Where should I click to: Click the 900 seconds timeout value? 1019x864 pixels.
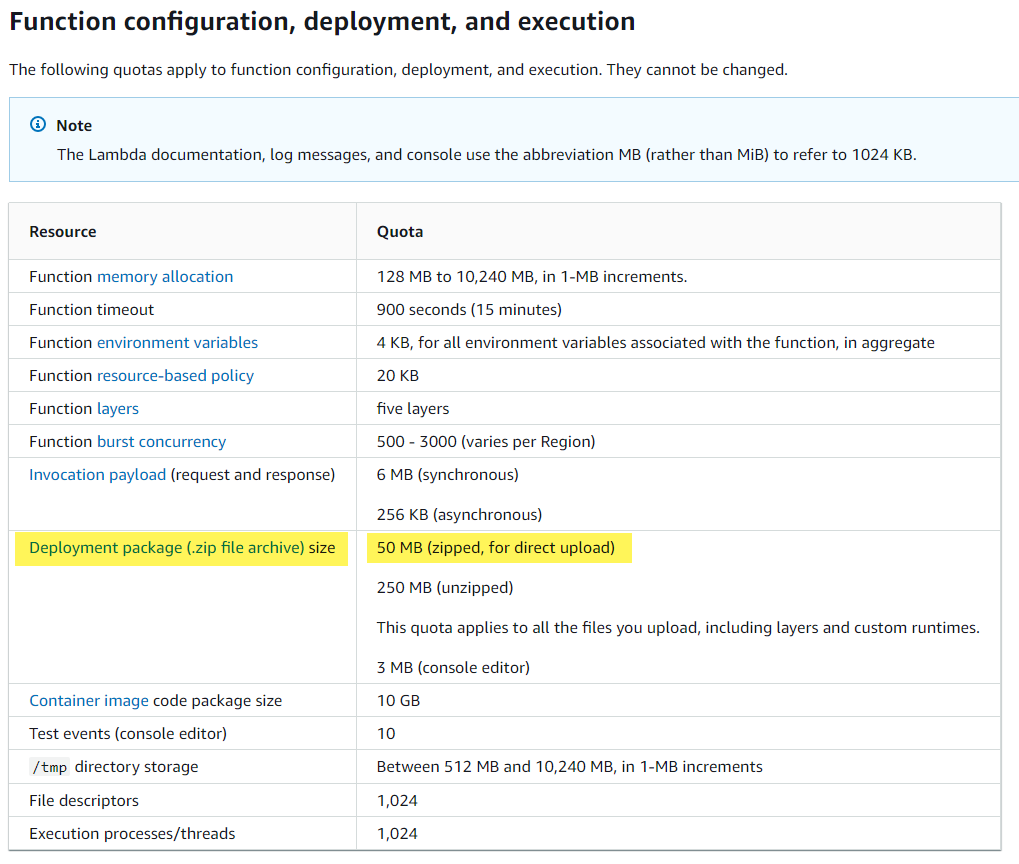tap(469, 310)
